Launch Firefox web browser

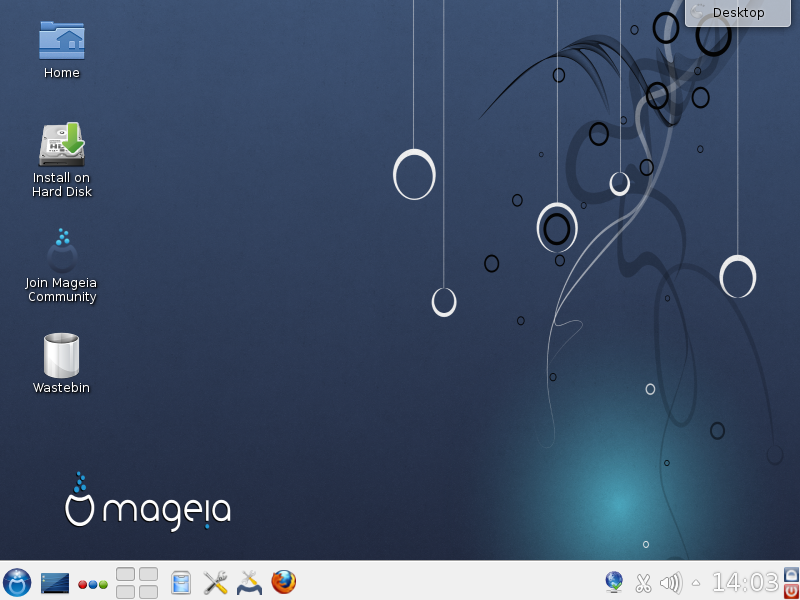284,582
